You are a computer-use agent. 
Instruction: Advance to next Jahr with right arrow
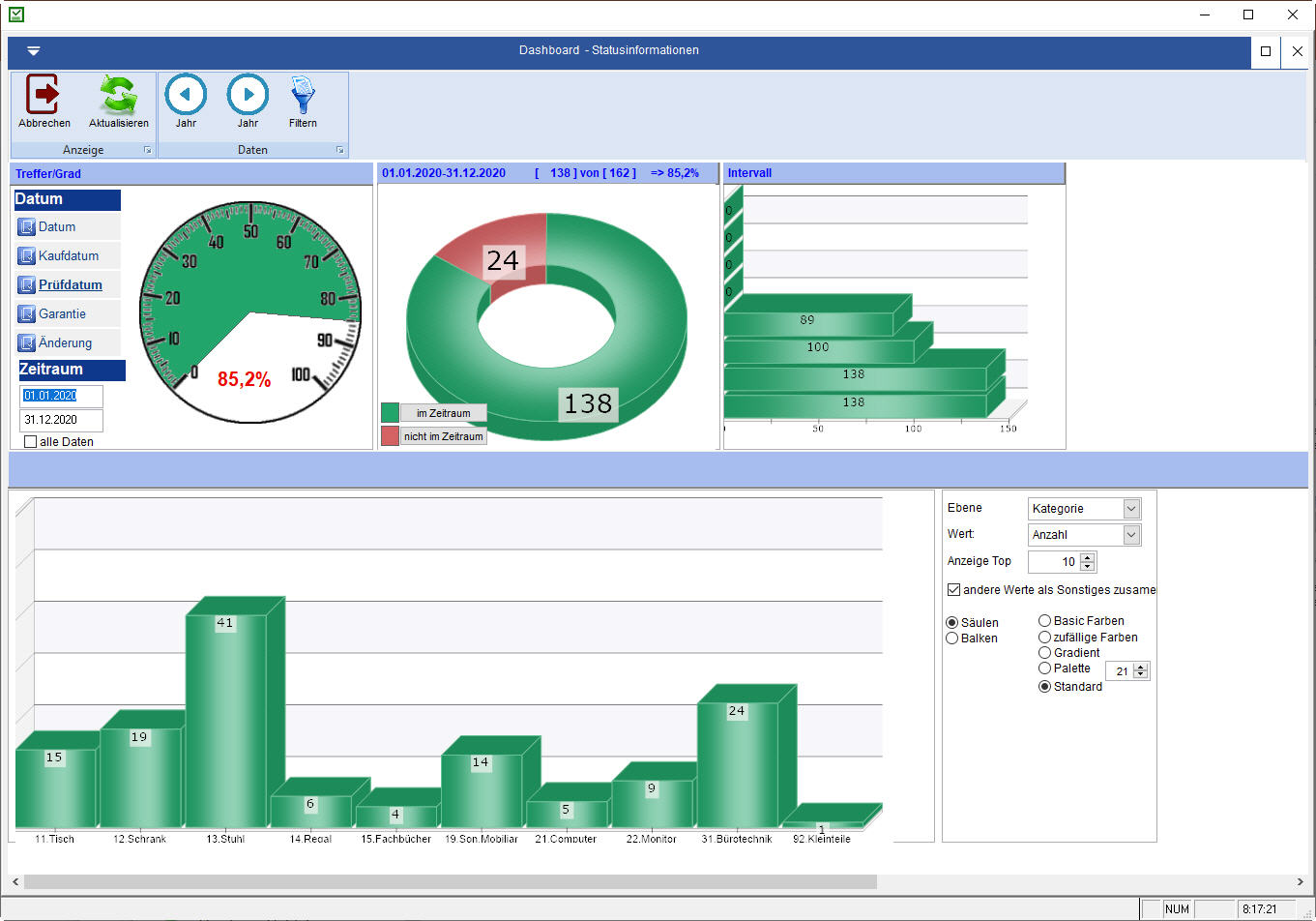(x=248, y=95)
